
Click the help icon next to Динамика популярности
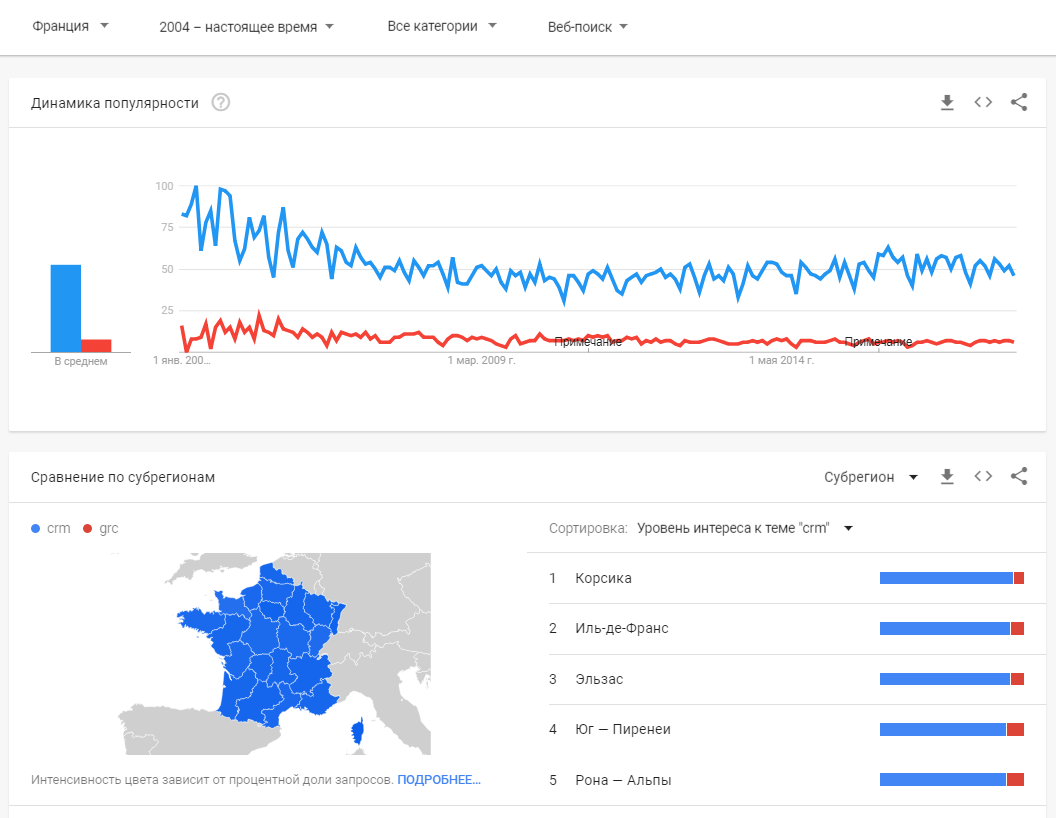click(221, 102)
